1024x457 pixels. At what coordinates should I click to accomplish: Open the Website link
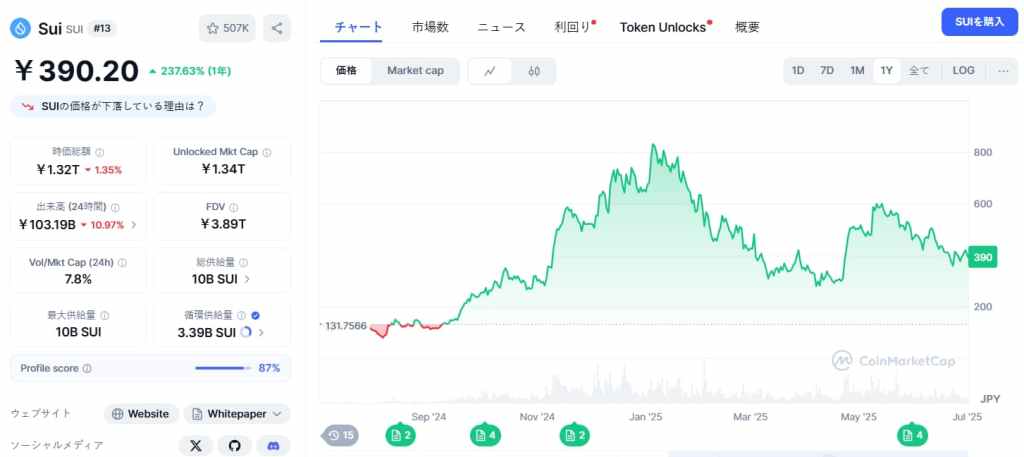[x=142, y=414]
